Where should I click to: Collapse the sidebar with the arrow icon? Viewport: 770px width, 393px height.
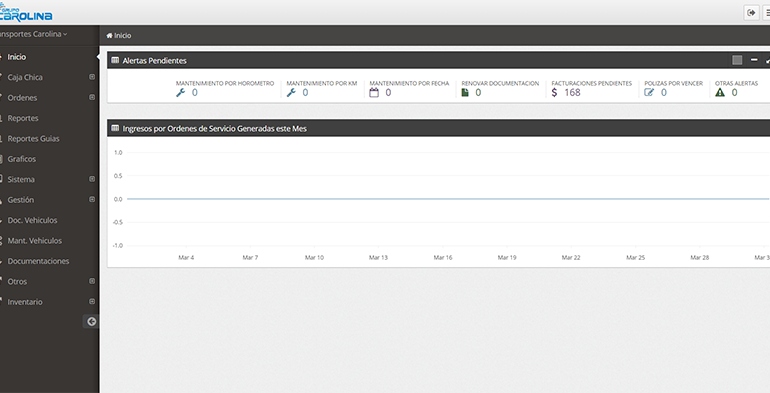click(x=91, y=322)
